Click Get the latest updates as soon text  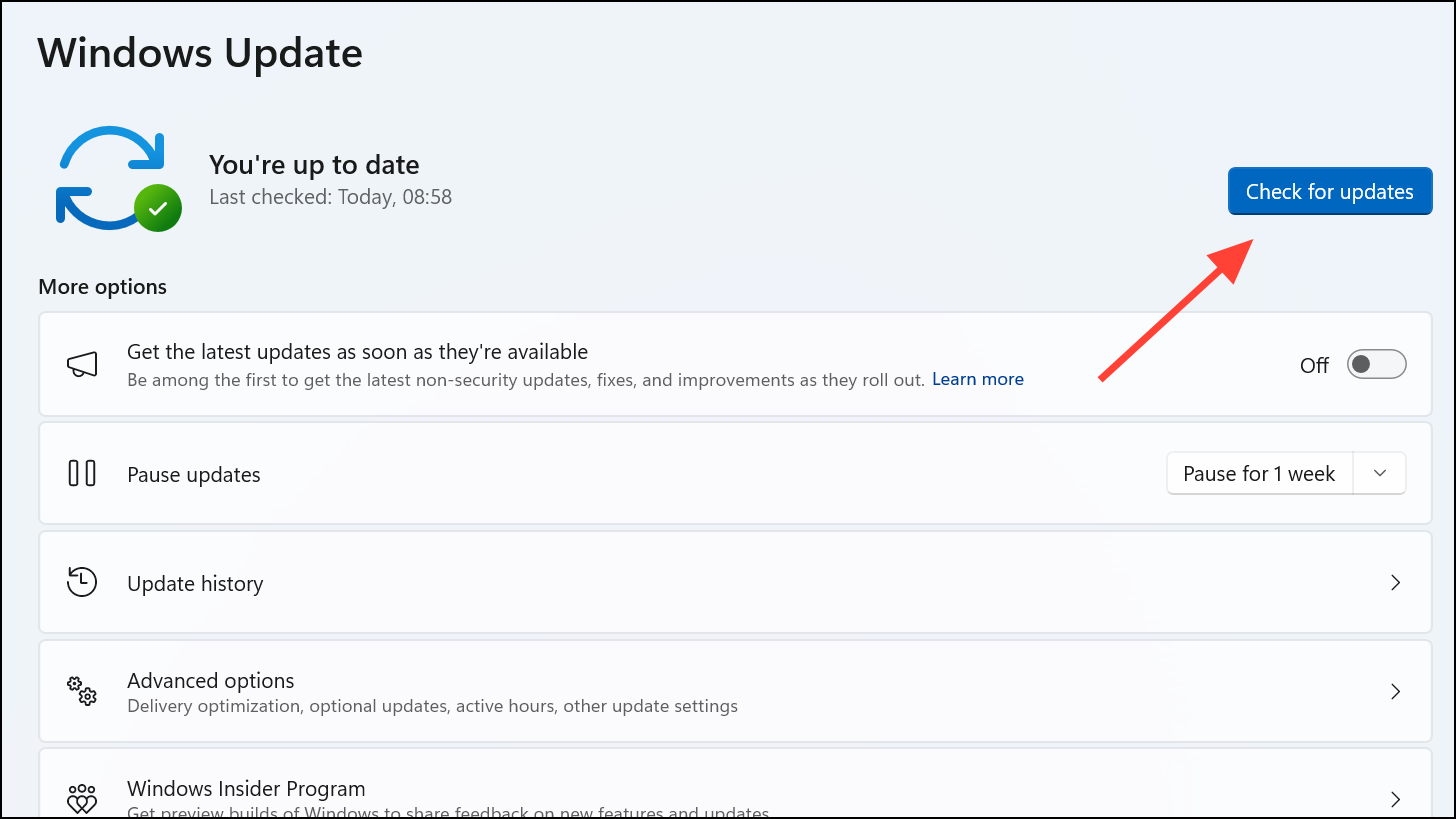pos(357,352)
